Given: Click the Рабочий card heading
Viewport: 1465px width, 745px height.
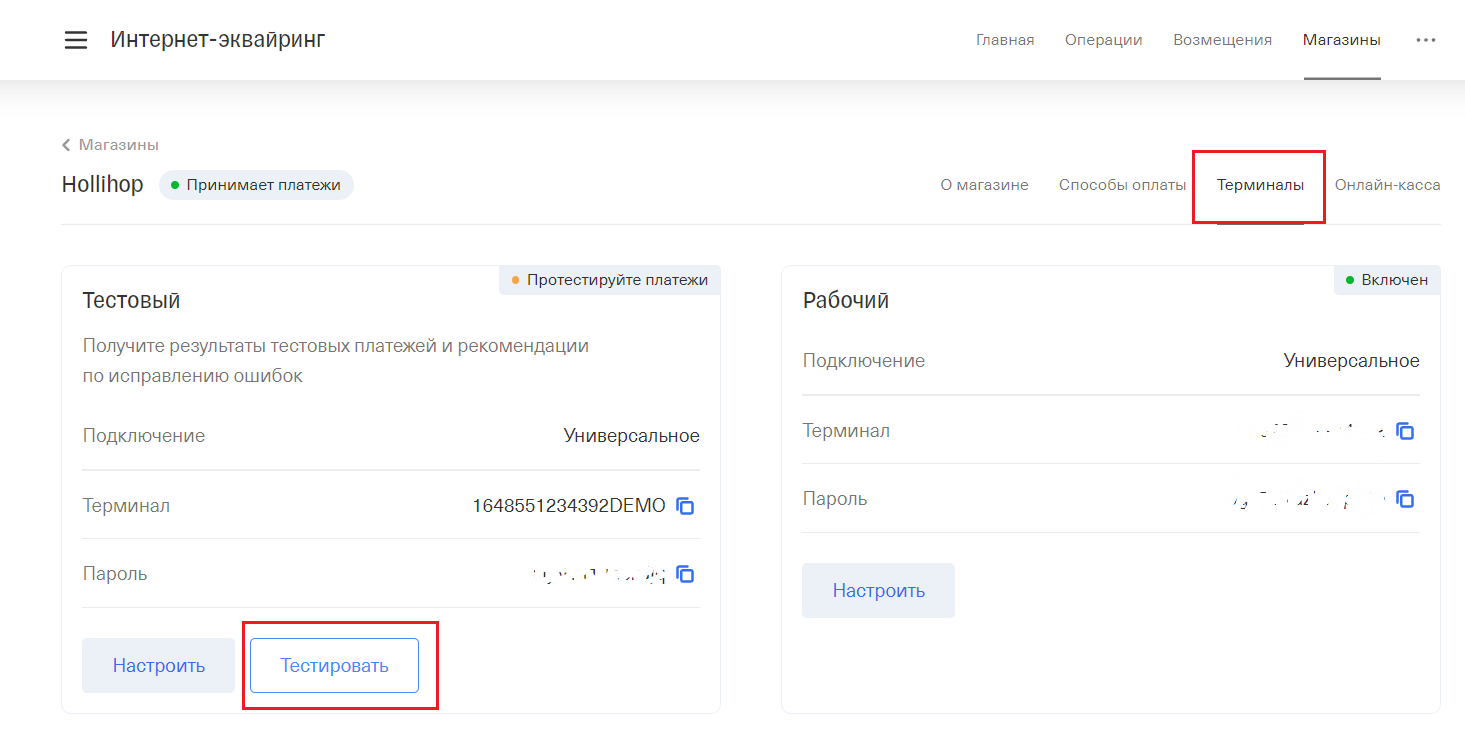Looking at the screenshot, I should point(846,301).
